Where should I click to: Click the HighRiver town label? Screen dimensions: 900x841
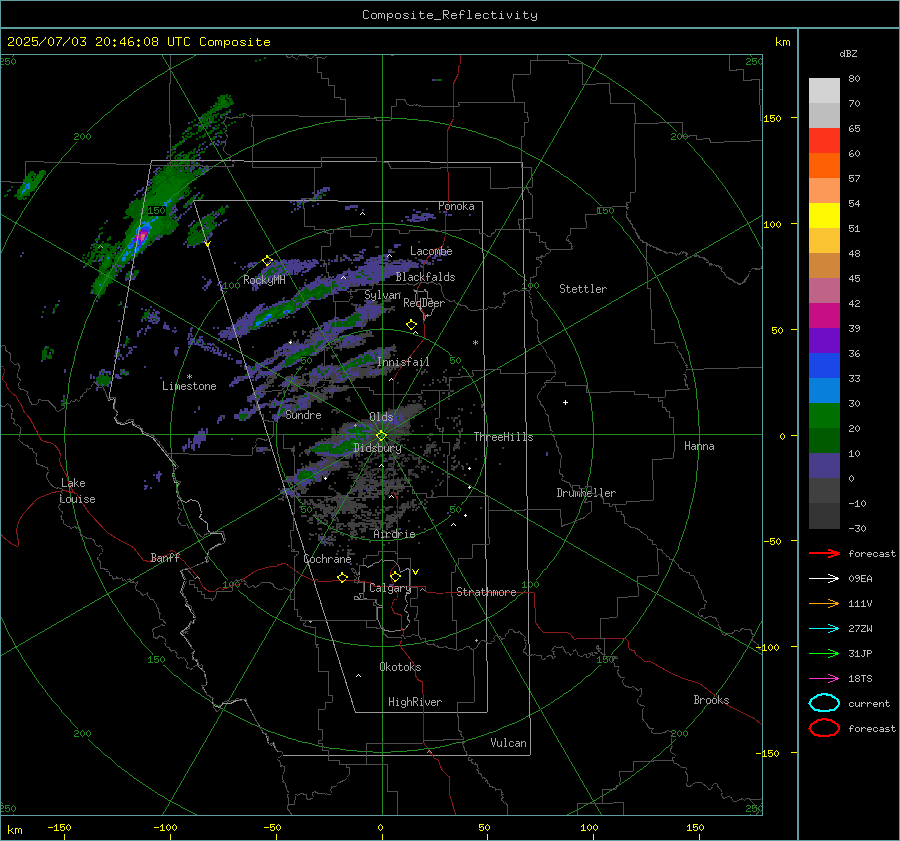click(x=415, y=702)
